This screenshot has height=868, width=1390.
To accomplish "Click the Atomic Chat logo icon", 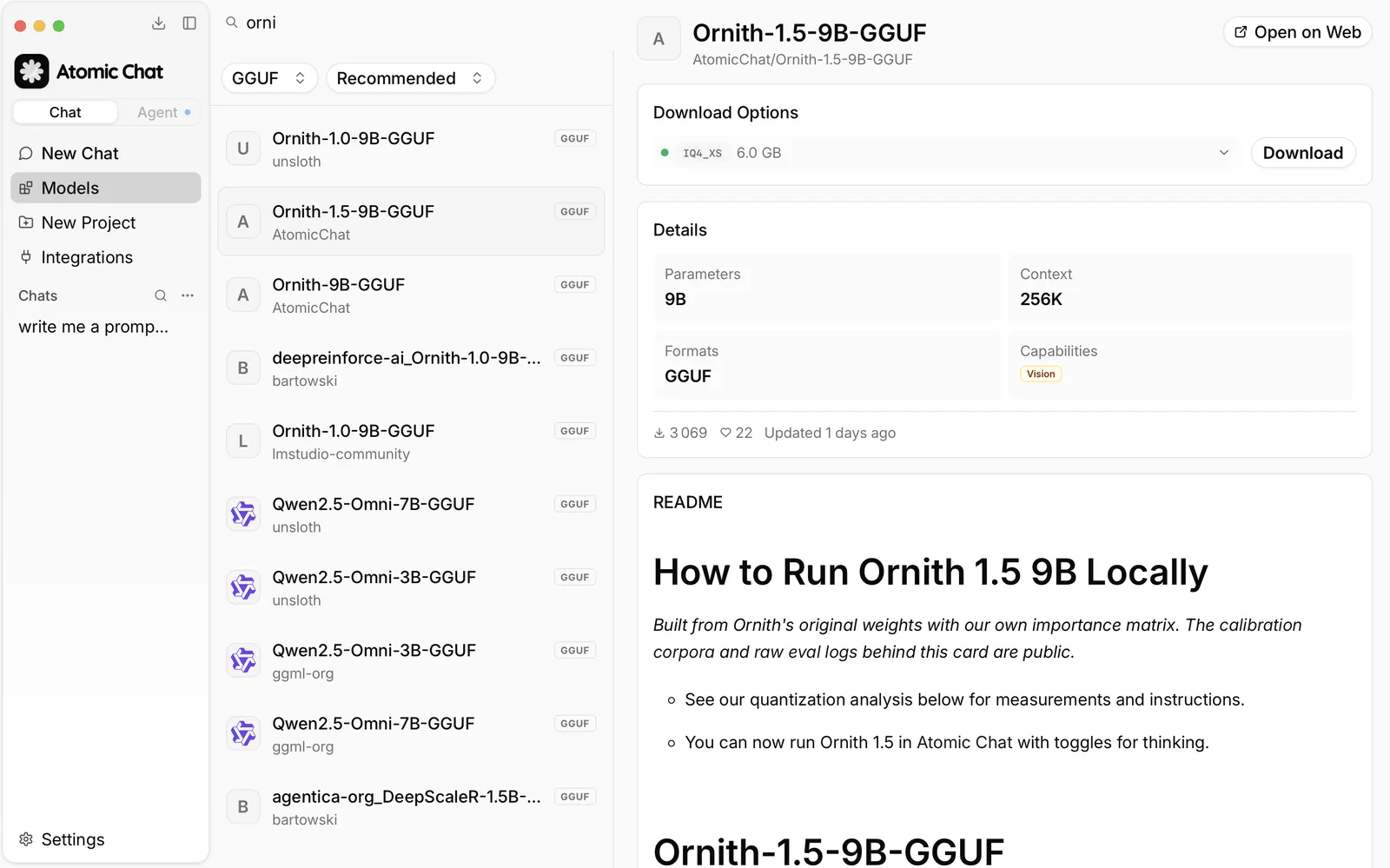I will pos(32,71).
